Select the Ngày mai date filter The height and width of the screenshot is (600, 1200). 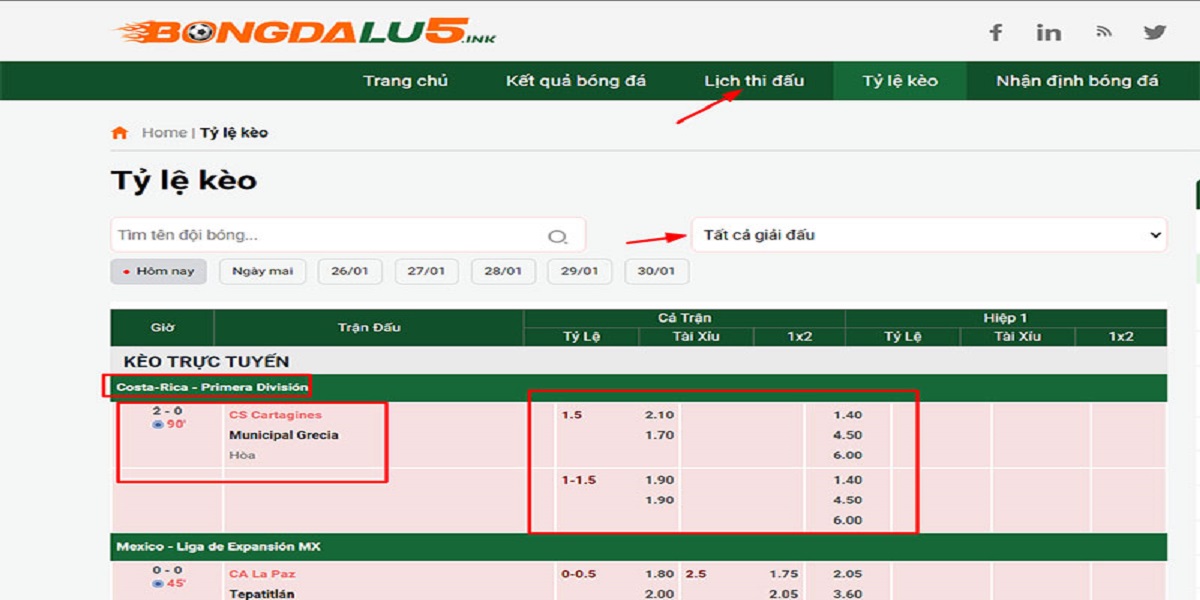(x=262, y=271)
